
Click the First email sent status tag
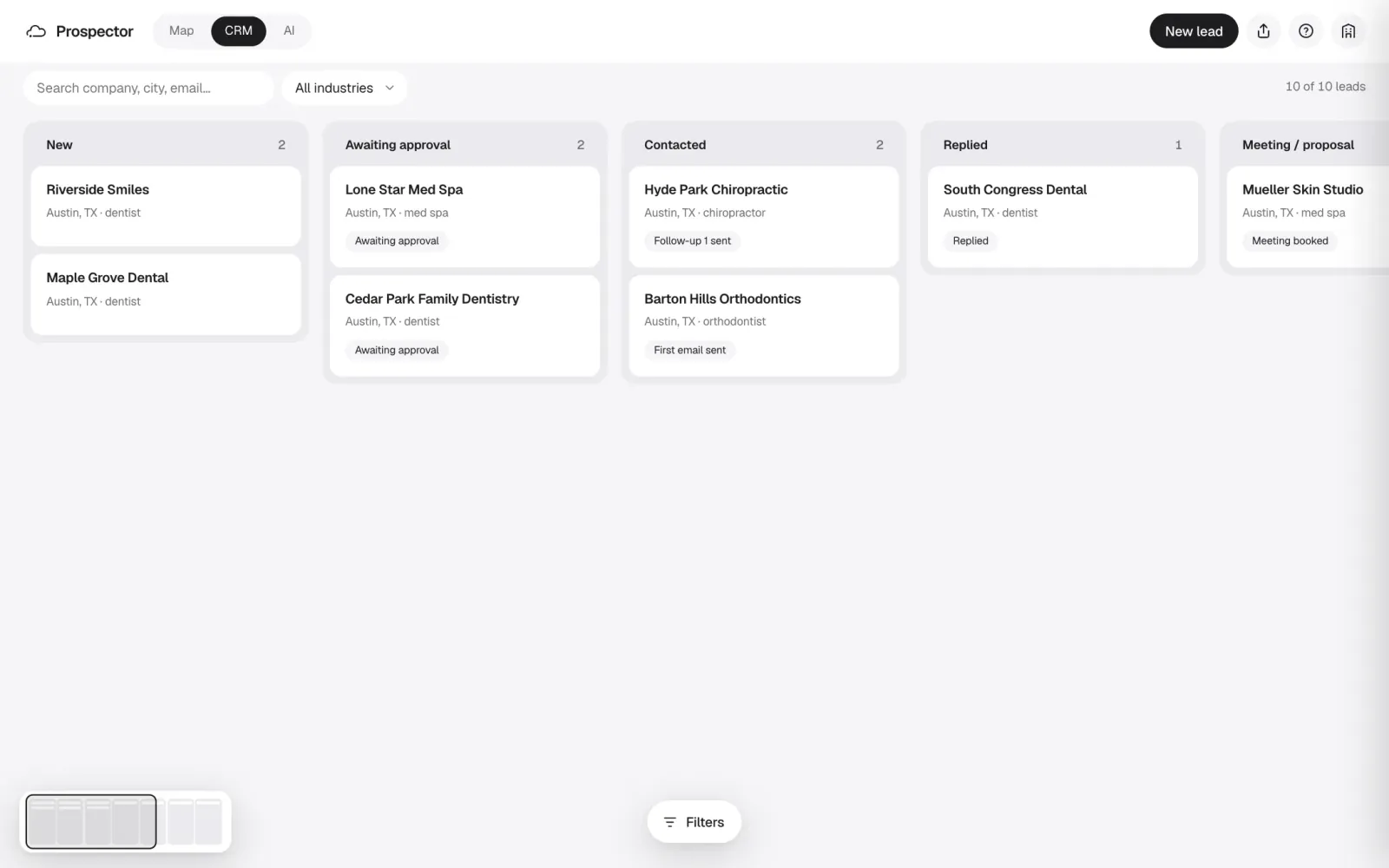pos(689,351)
